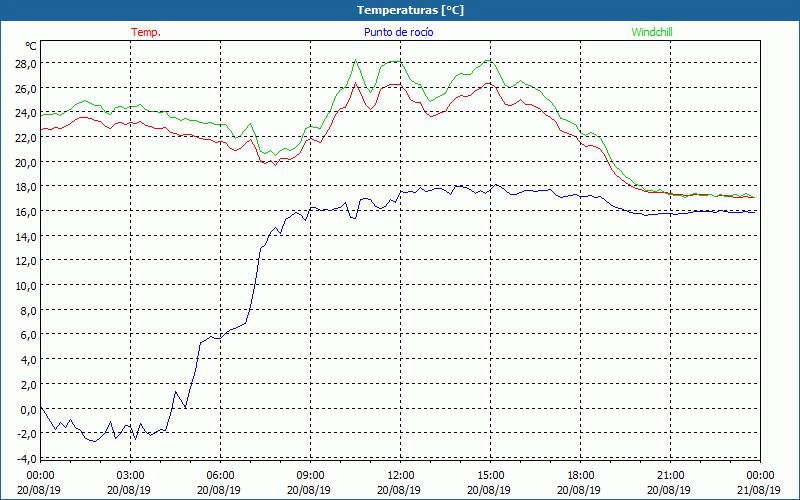
Task: Click the 18,0 y-axis value
Action: (26, 187)
